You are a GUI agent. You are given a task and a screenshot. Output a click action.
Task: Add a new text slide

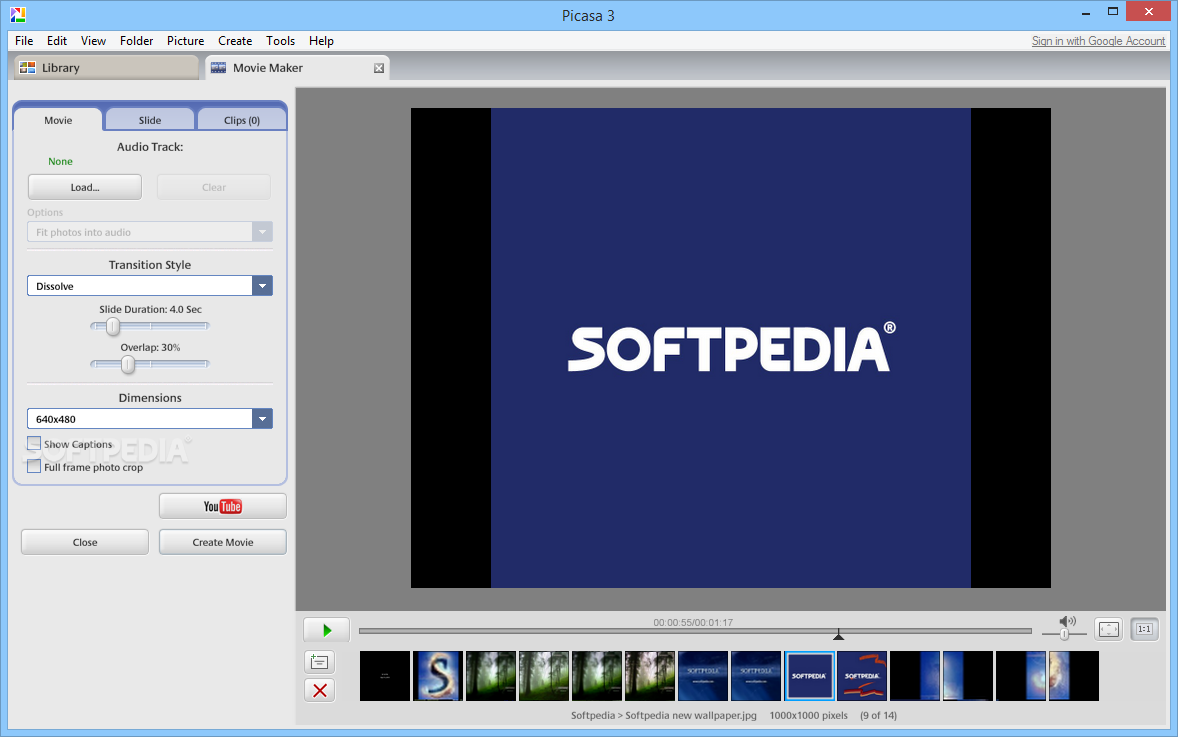(x=319, y=662)
